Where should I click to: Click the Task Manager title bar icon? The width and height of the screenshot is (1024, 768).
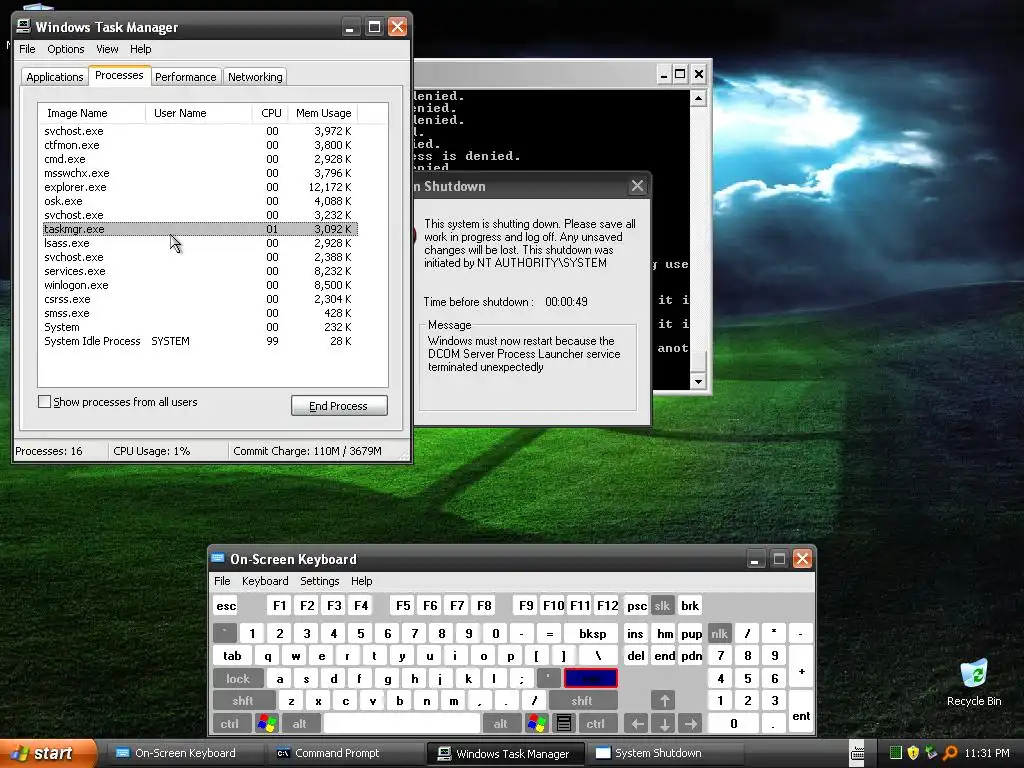24,26
